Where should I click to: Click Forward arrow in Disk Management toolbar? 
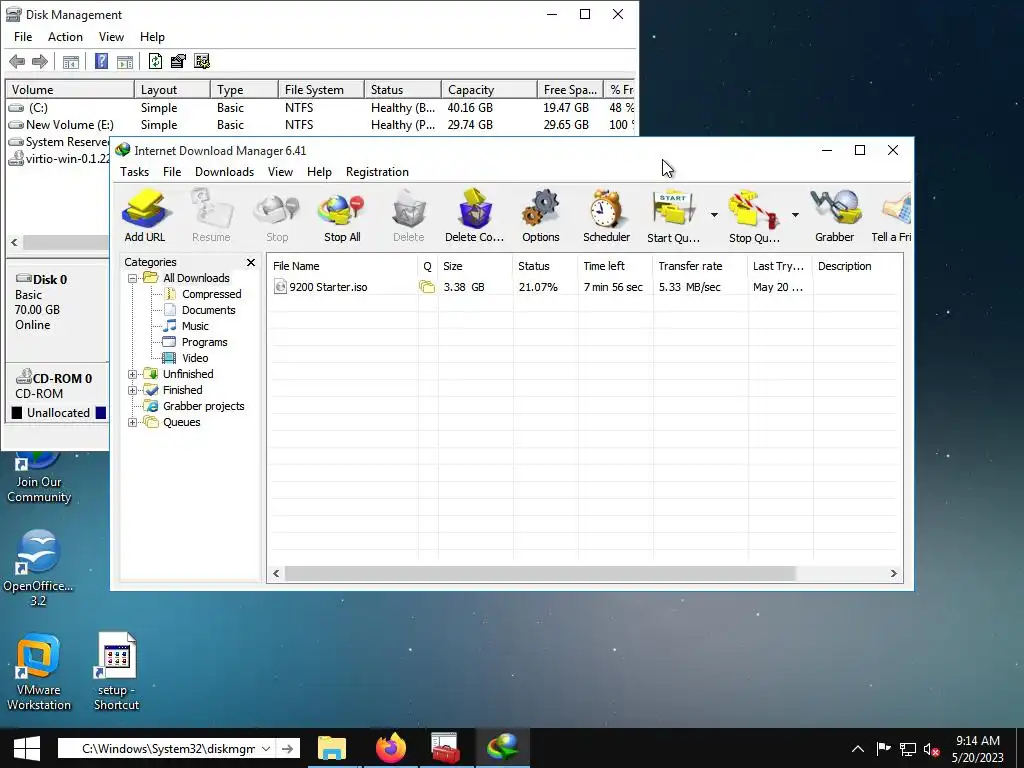pyautogui.click(x=40, y=61)
